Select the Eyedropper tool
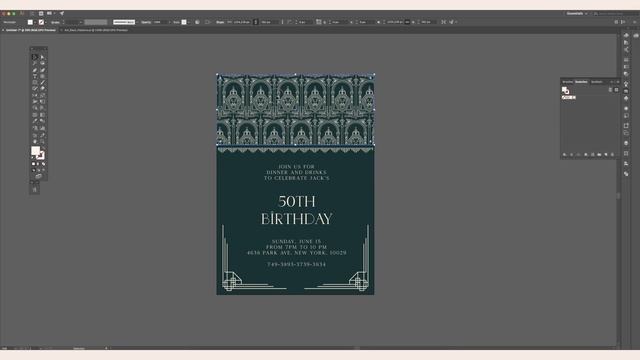Screen dimensions: 640x360 [35, 121]
